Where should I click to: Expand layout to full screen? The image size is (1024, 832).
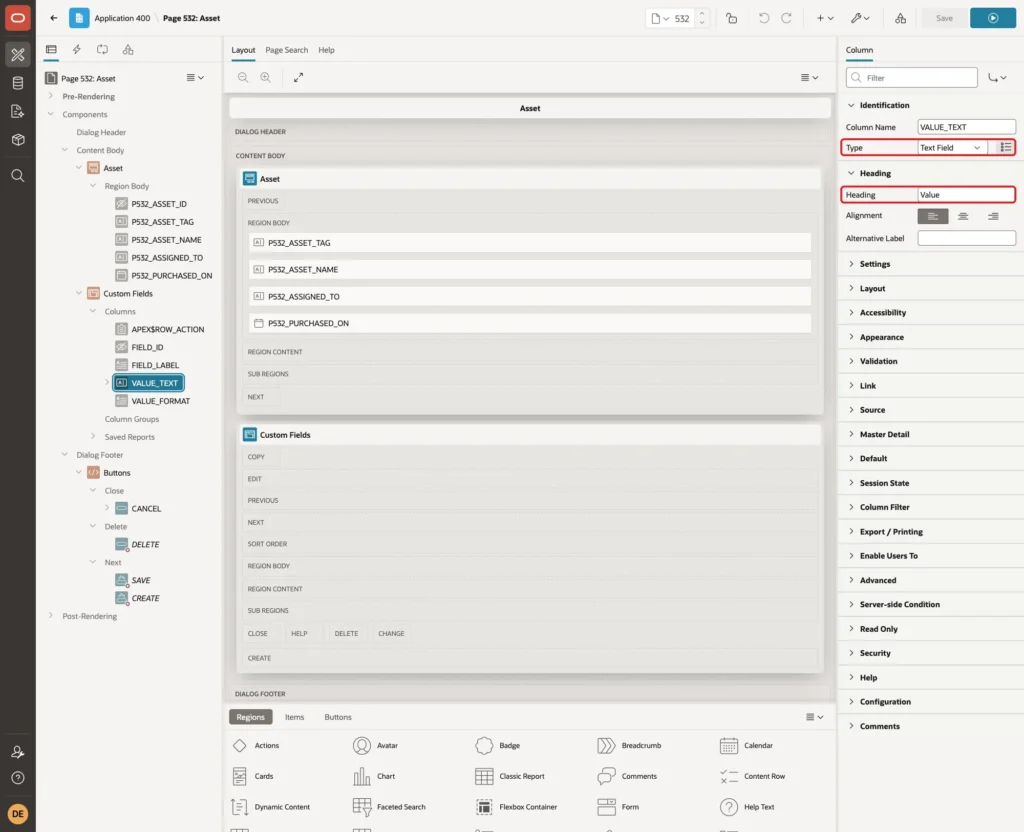pos(298,77)
